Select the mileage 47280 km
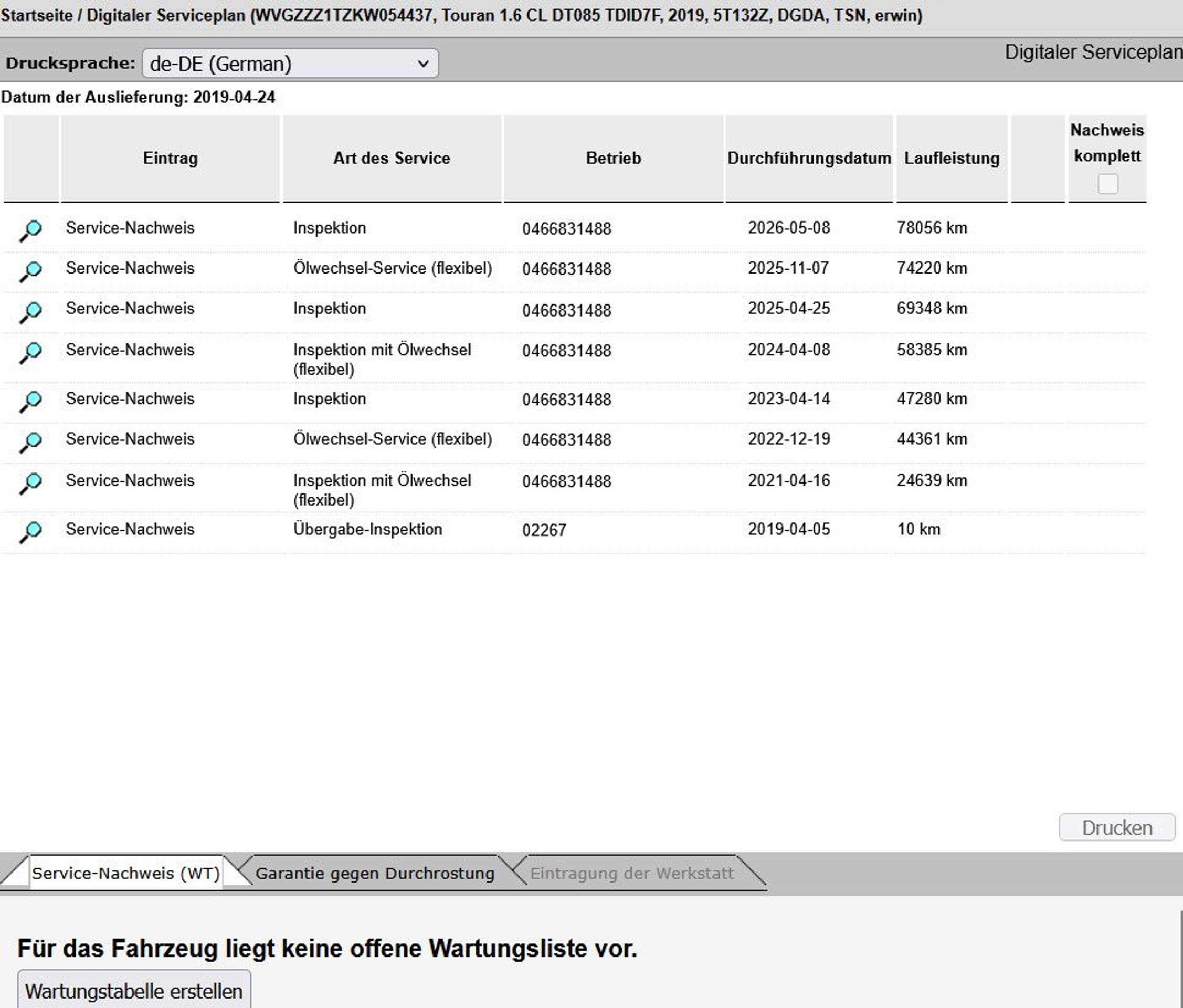 (932, 398)
